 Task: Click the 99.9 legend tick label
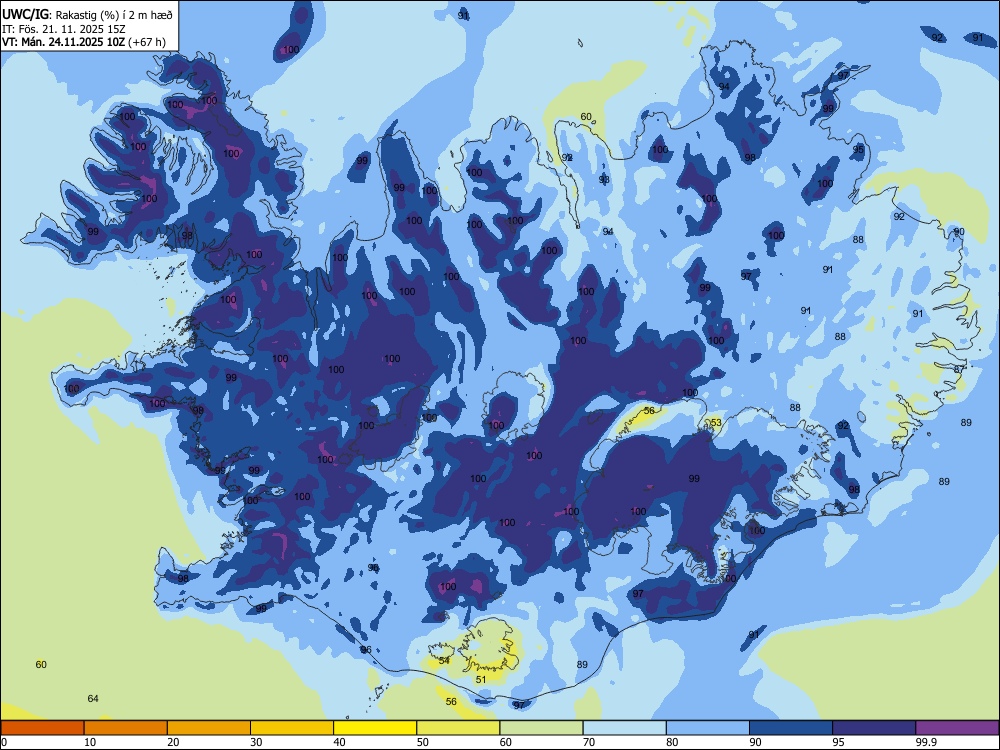(927, 742)
